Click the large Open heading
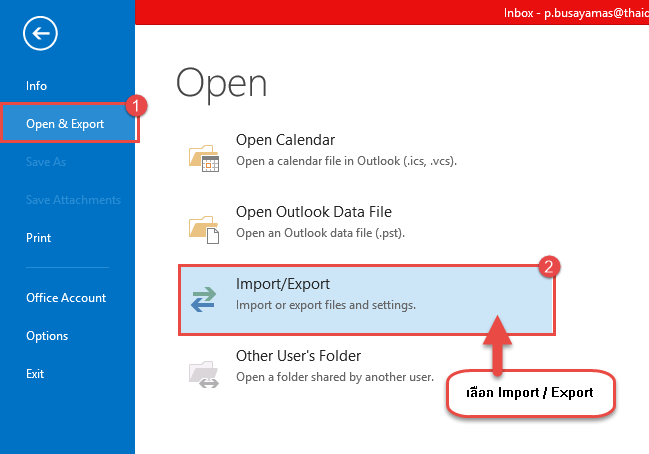649x454 pixels. pyautogui.click(x=221, y=84)
